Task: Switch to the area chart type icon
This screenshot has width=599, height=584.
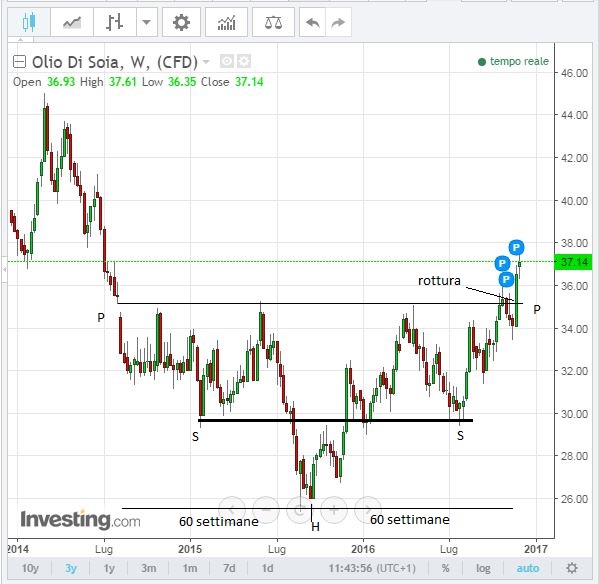Action: click(x=72, y=23)
